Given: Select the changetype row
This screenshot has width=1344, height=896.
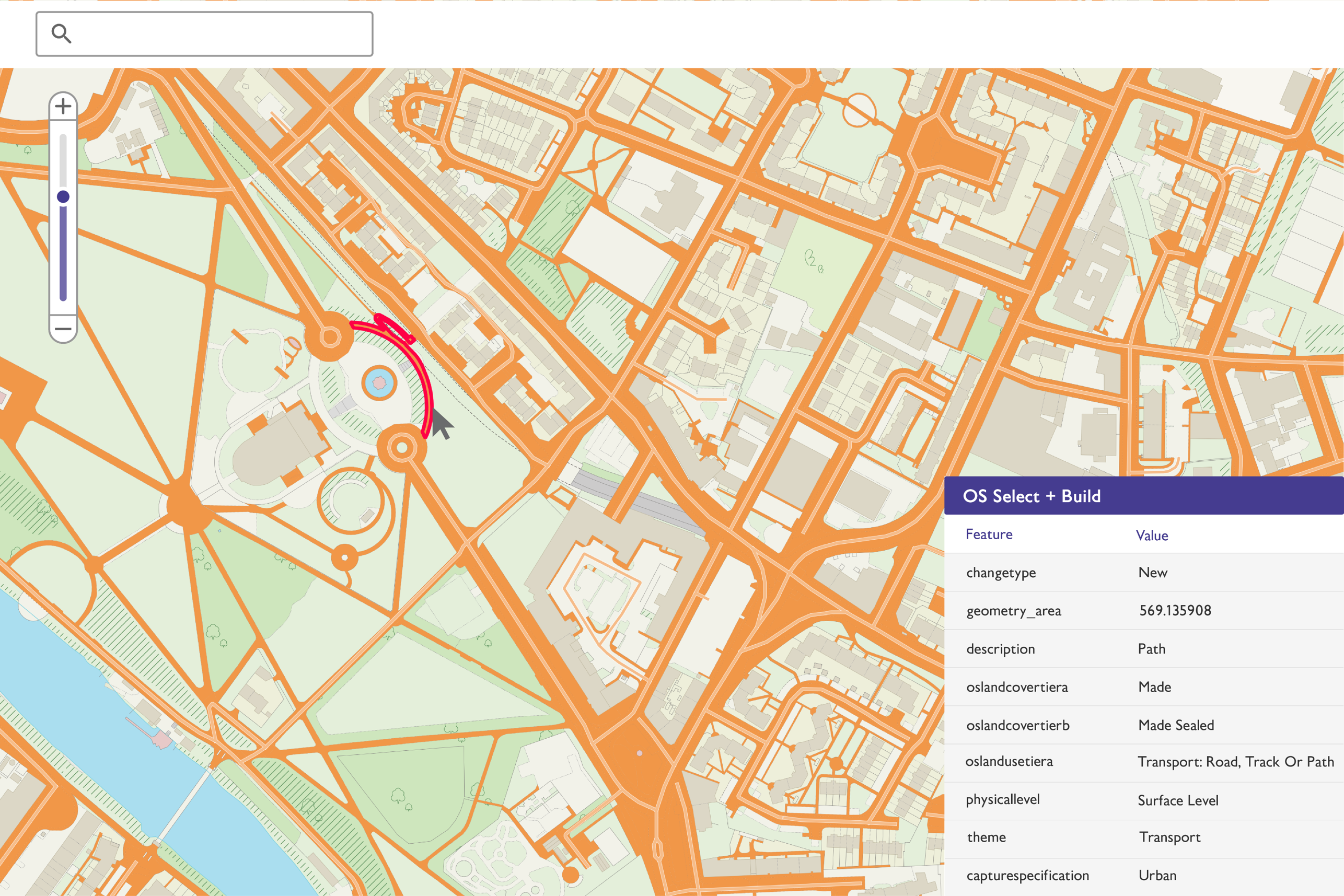Looking at the screenshot, I should [x=1001, y=573].
